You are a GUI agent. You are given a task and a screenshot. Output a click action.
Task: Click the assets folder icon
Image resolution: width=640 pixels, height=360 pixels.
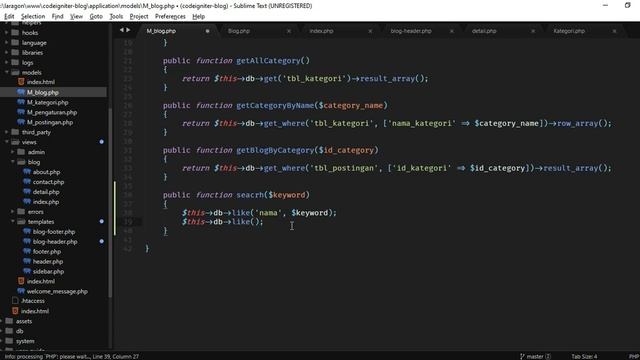[9, 321]
